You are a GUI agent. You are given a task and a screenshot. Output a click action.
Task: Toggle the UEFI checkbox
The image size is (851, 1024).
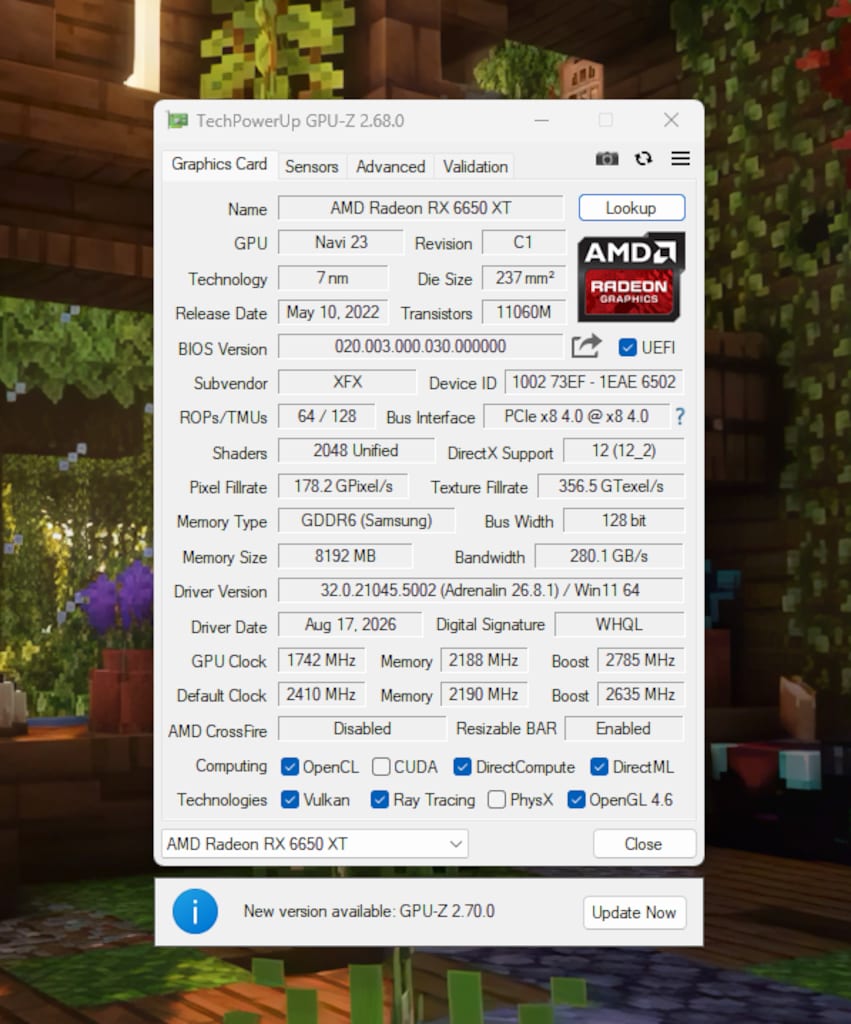pos(628,347)
